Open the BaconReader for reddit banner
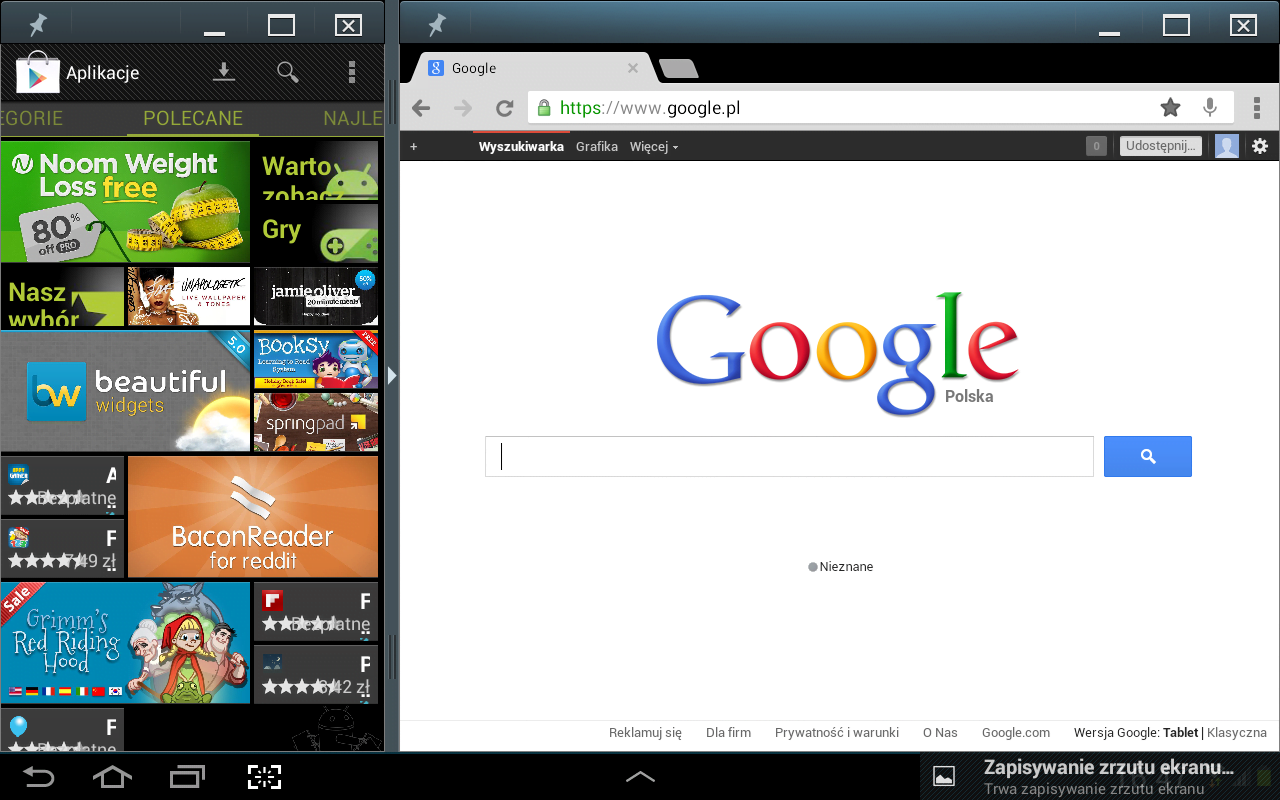Screen dimensions: 1280x800 (x=253, y=517)
